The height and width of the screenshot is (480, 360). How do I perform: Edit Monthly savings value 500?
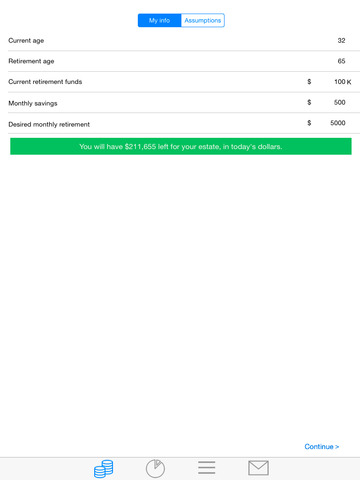[x=340, y=102]
